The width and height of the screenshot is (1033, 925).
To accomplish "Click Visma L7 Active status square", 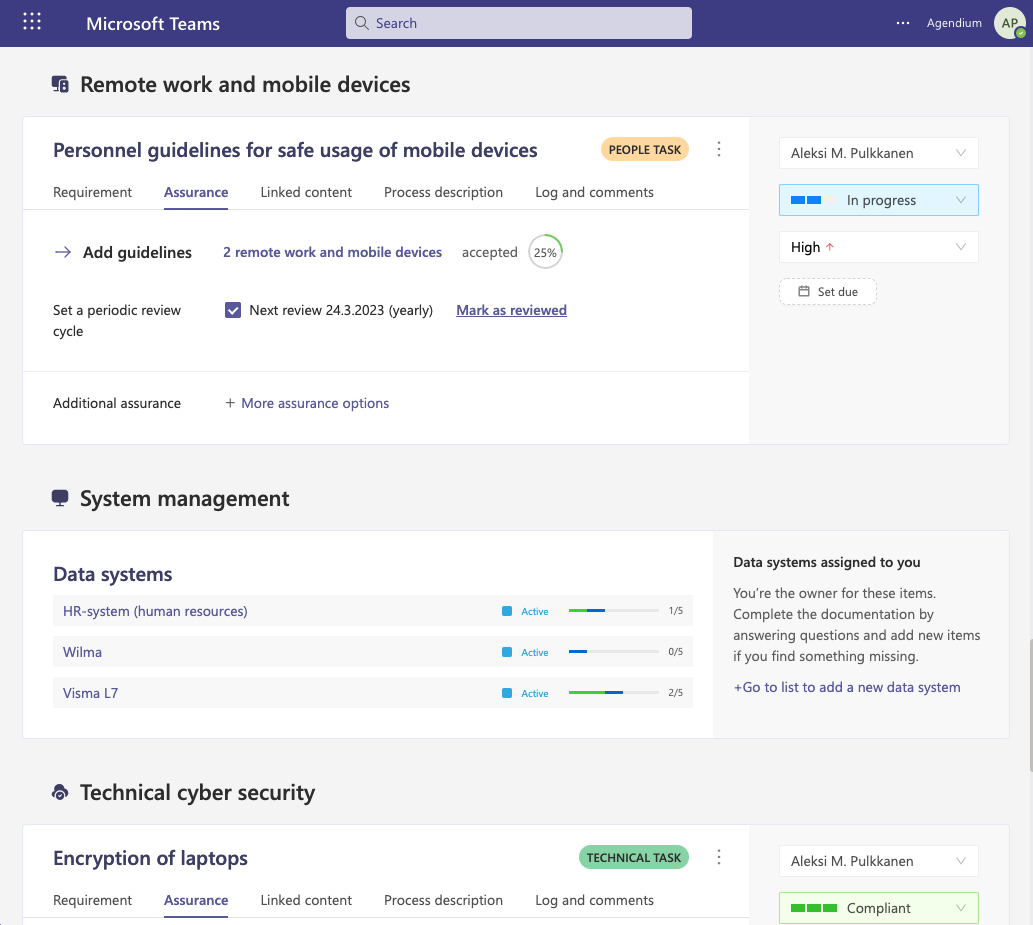I will (507, 692).
